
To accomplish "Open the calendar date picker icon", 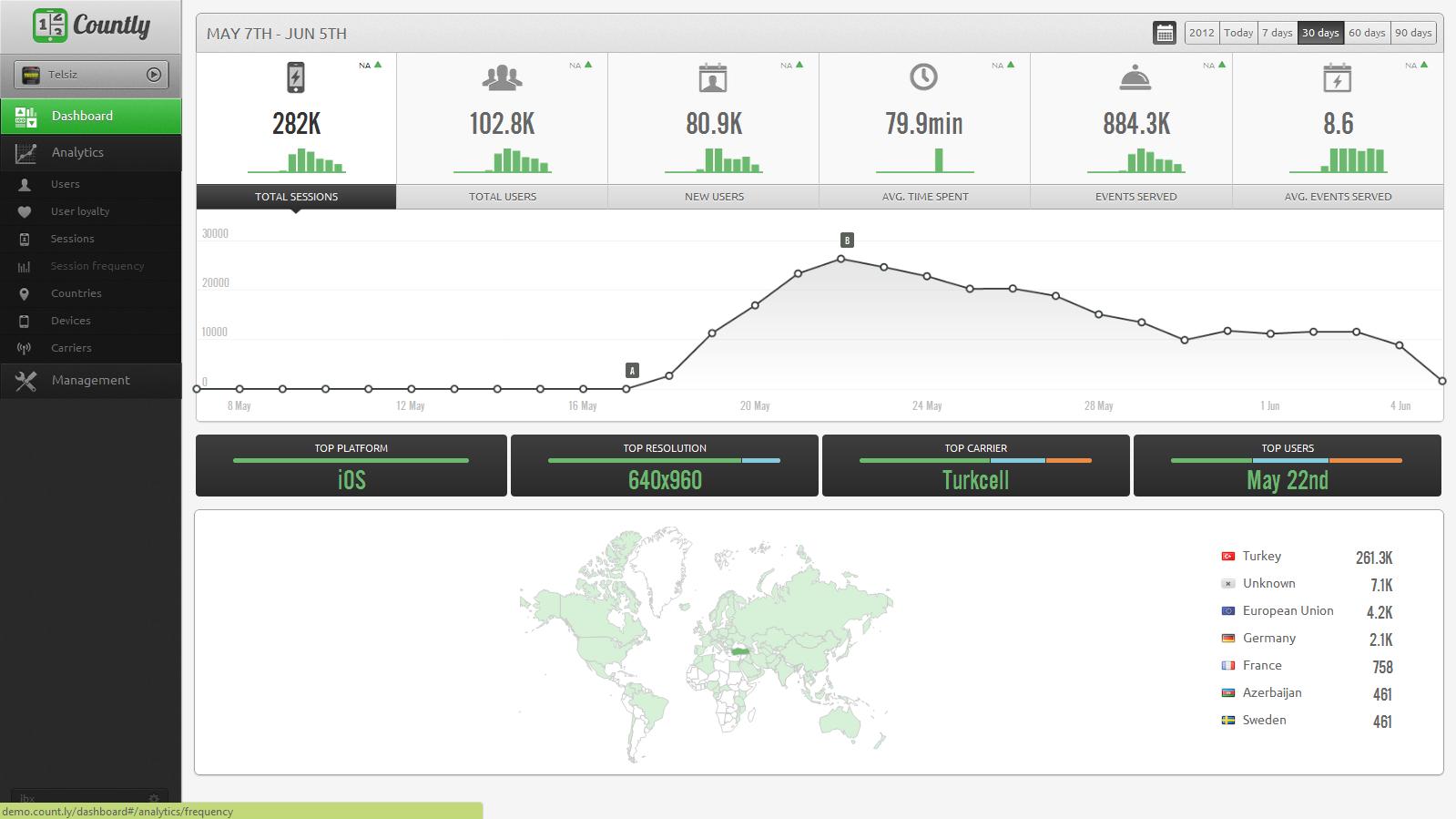I will 1165,33.
